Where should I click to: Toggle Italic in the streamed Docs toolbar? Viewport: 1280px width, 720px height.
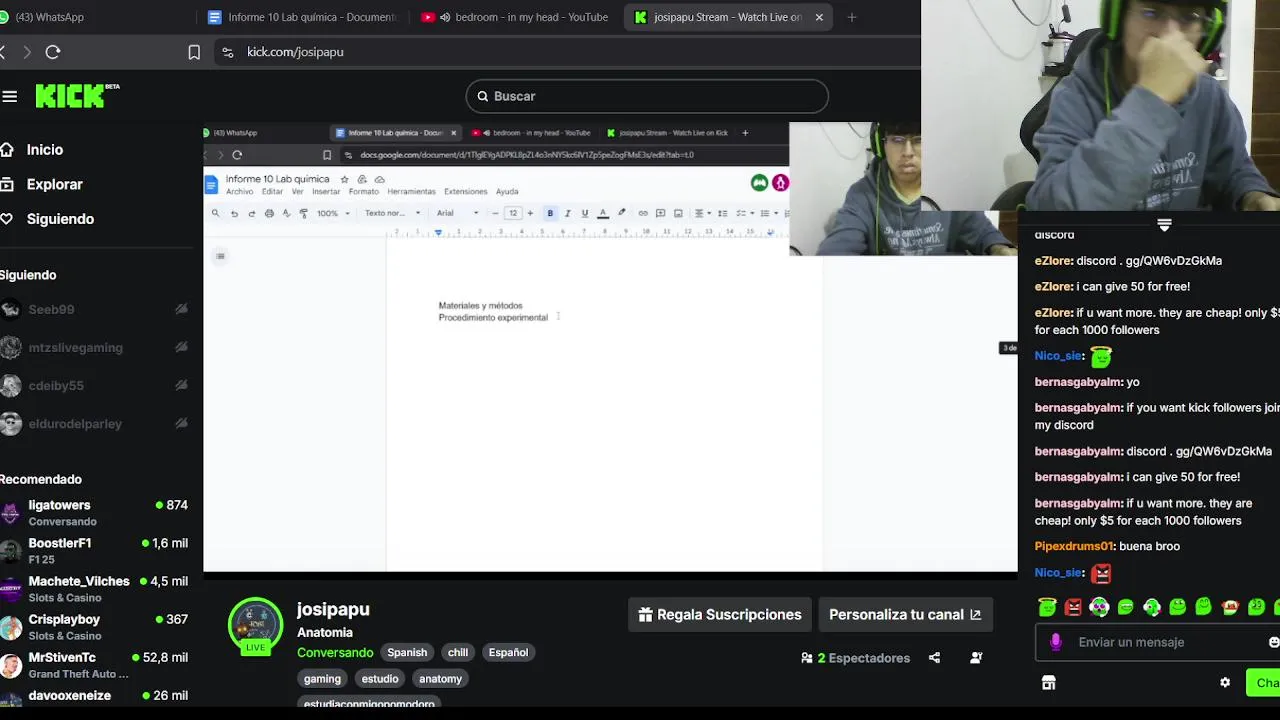567,213
